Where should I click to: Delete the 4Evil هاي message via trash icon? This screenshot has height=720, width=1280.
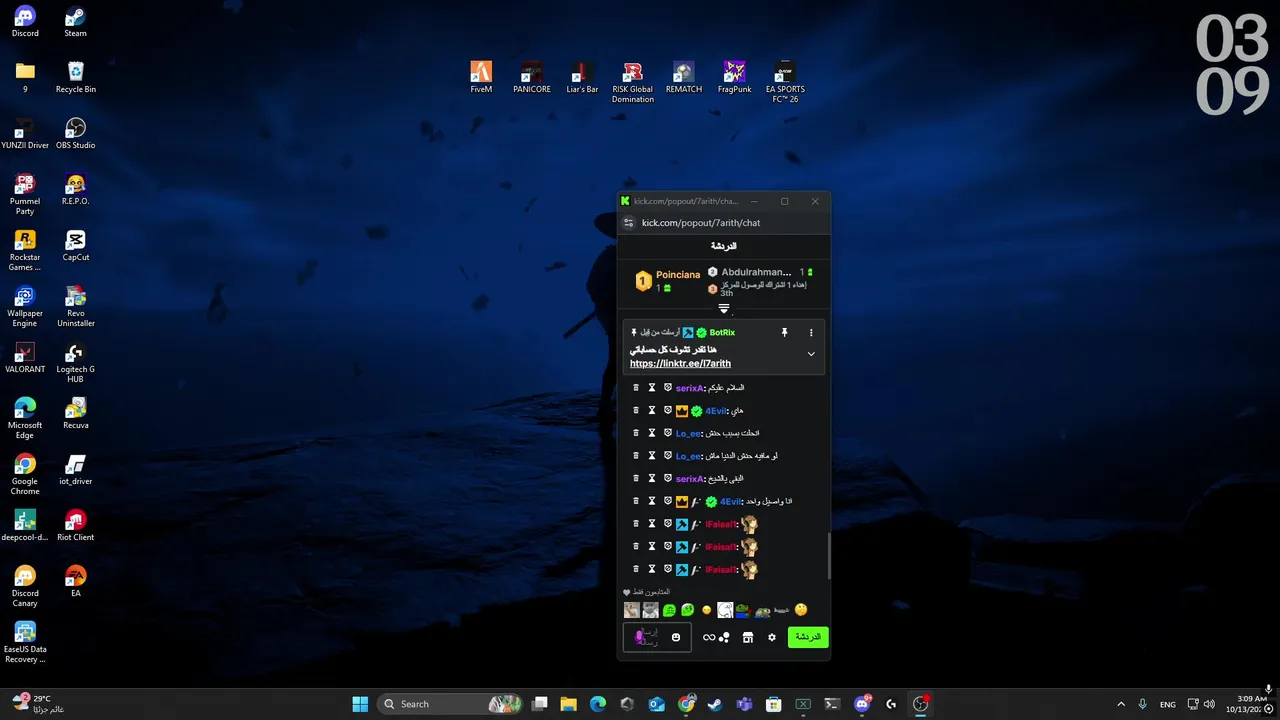(x=636, y=411)
